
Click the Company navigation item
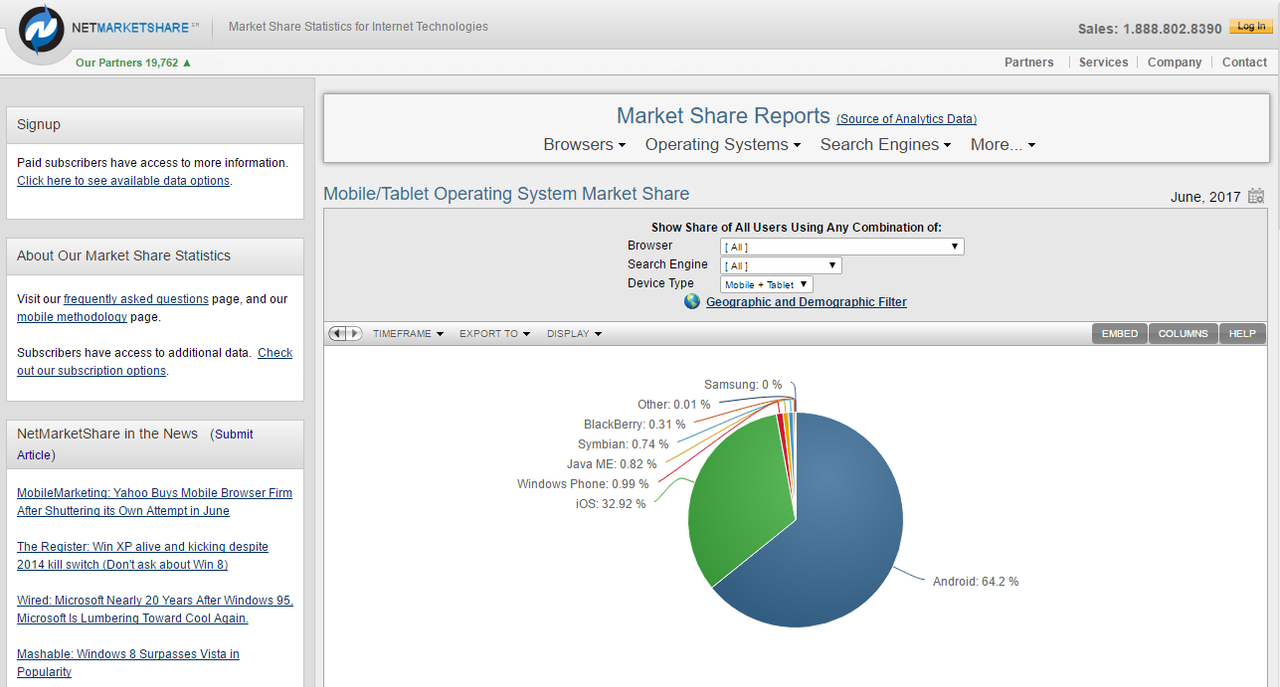[1174, 62]
